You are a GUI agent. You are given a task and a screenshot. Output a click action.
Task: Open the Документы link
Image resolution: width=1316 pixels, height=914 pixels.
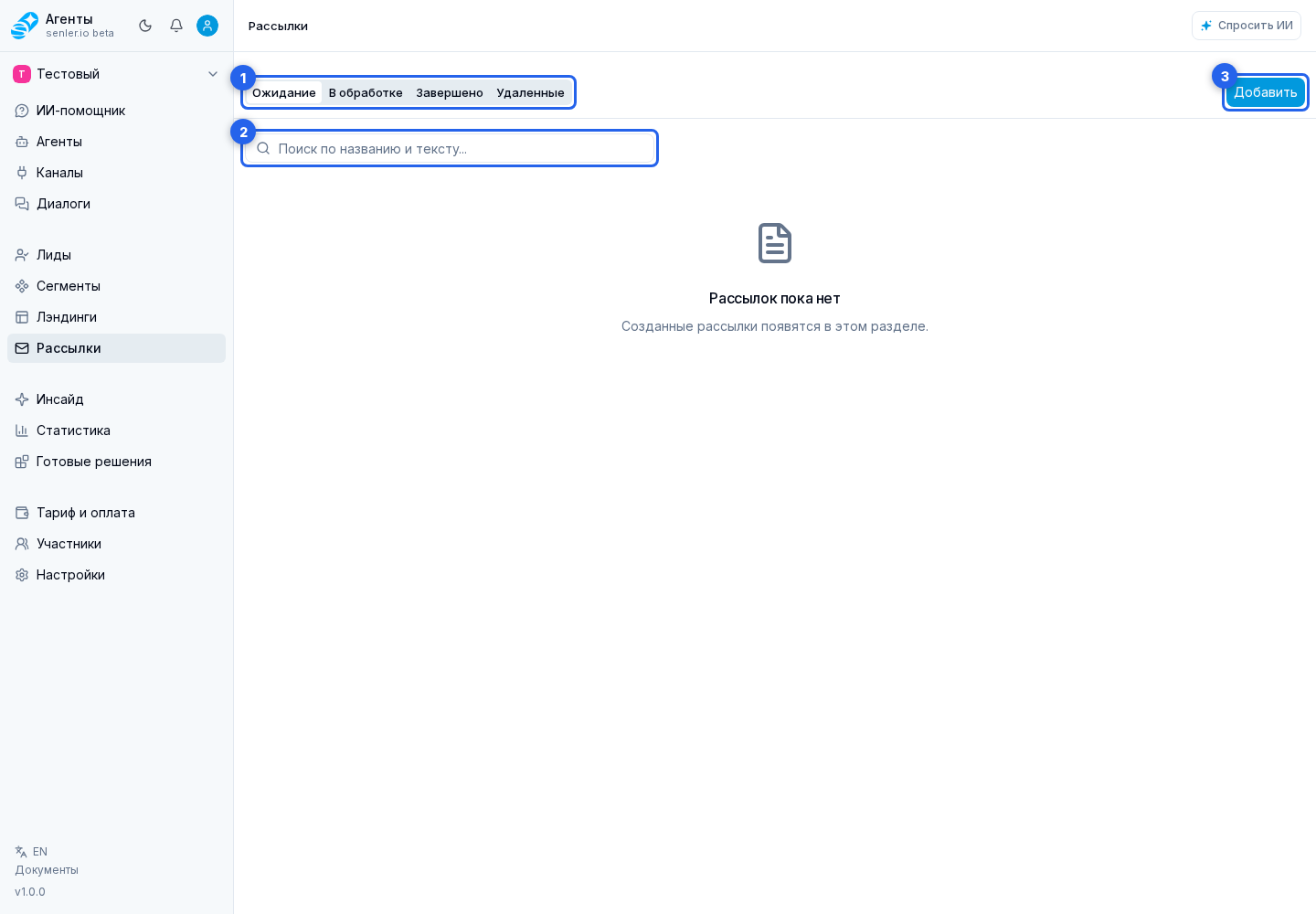pos(47,870)
